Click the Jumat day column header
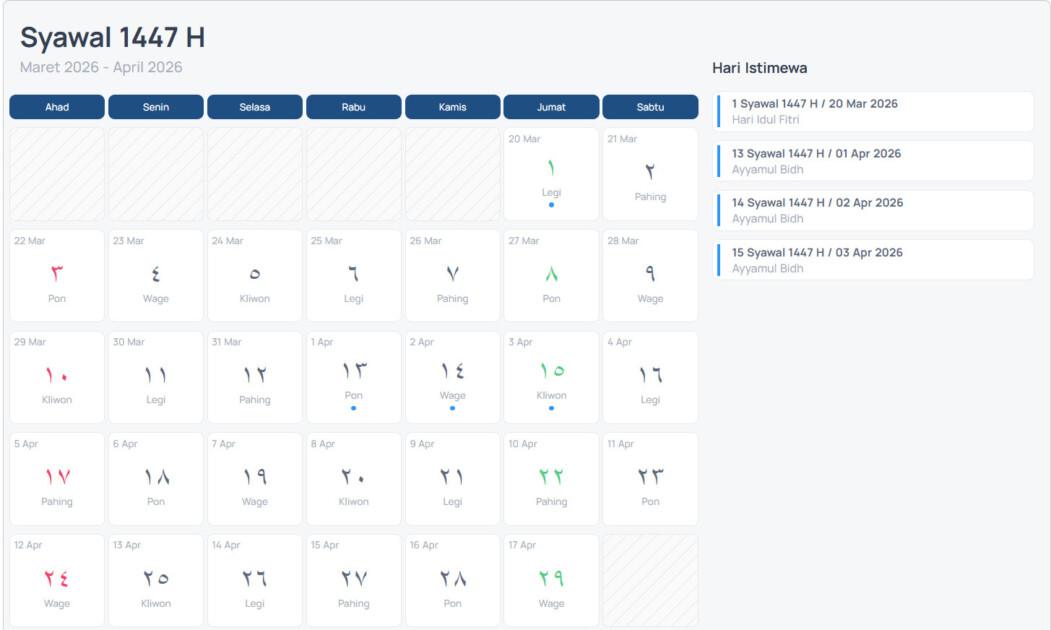The width and height of the screenshot is (1051, 630). (x=551, y=107)
